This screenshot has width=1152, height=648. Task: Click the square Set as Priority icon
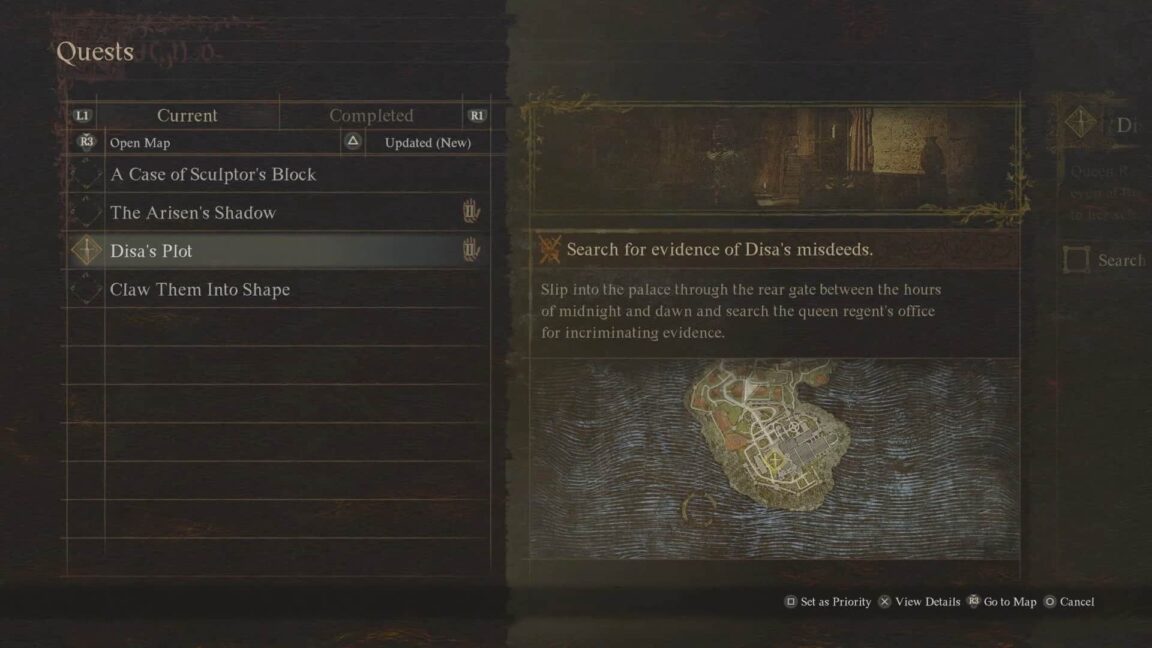[791, 602]
